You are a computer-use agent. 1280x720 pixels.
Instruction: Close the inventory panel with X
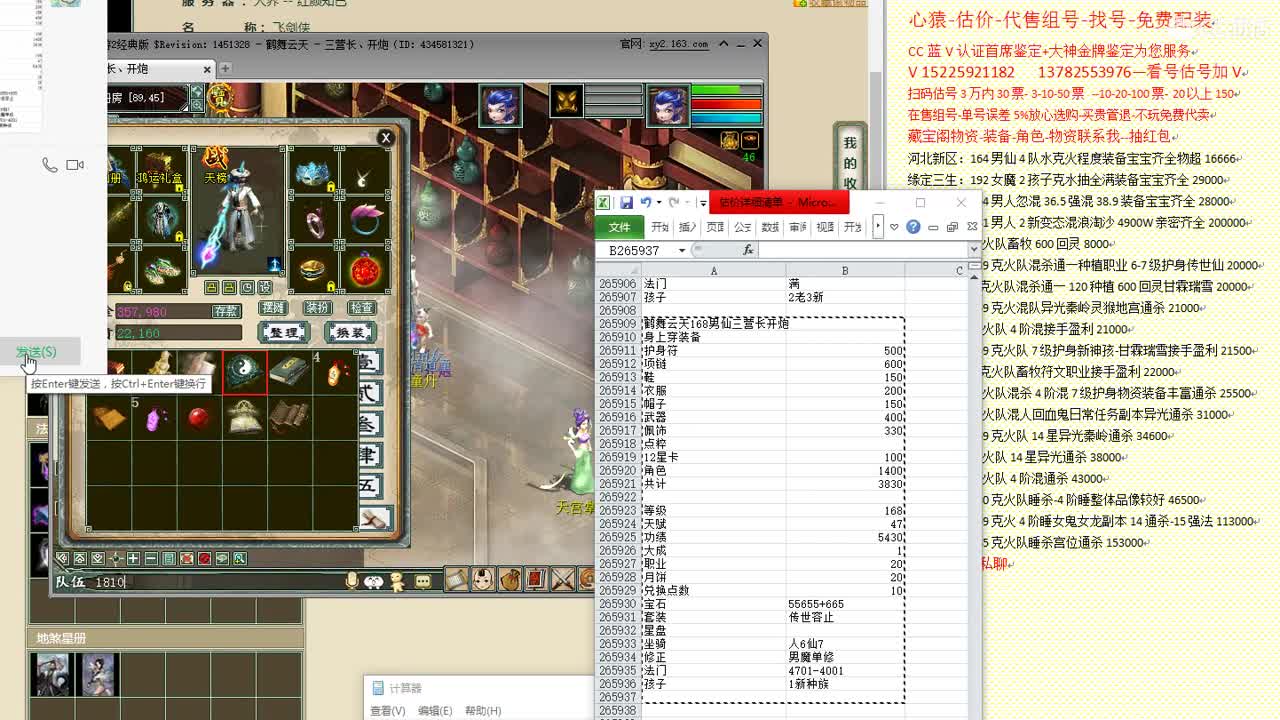pos(385,138)
